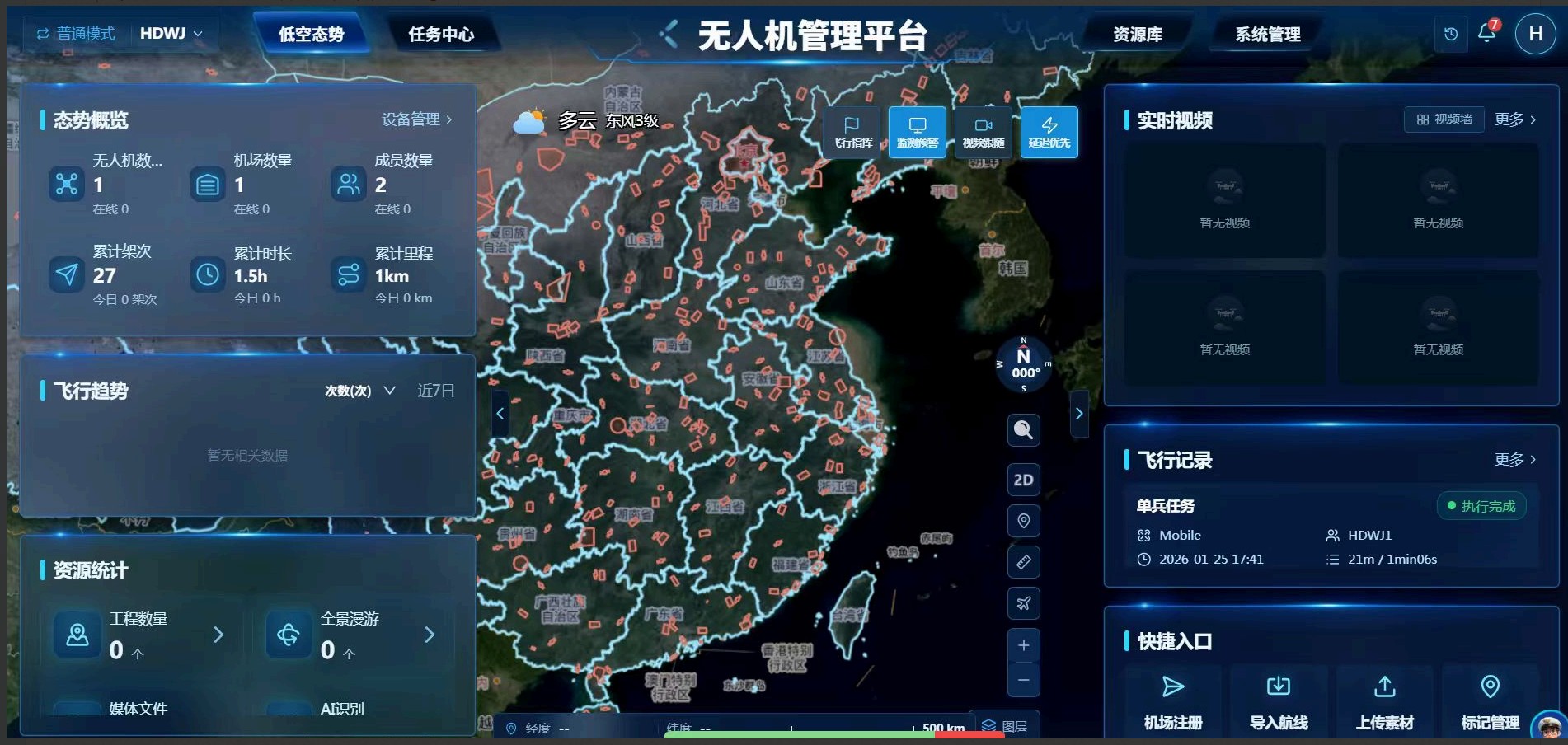Switch mode via 普通模式 toggle

[75, 34]
